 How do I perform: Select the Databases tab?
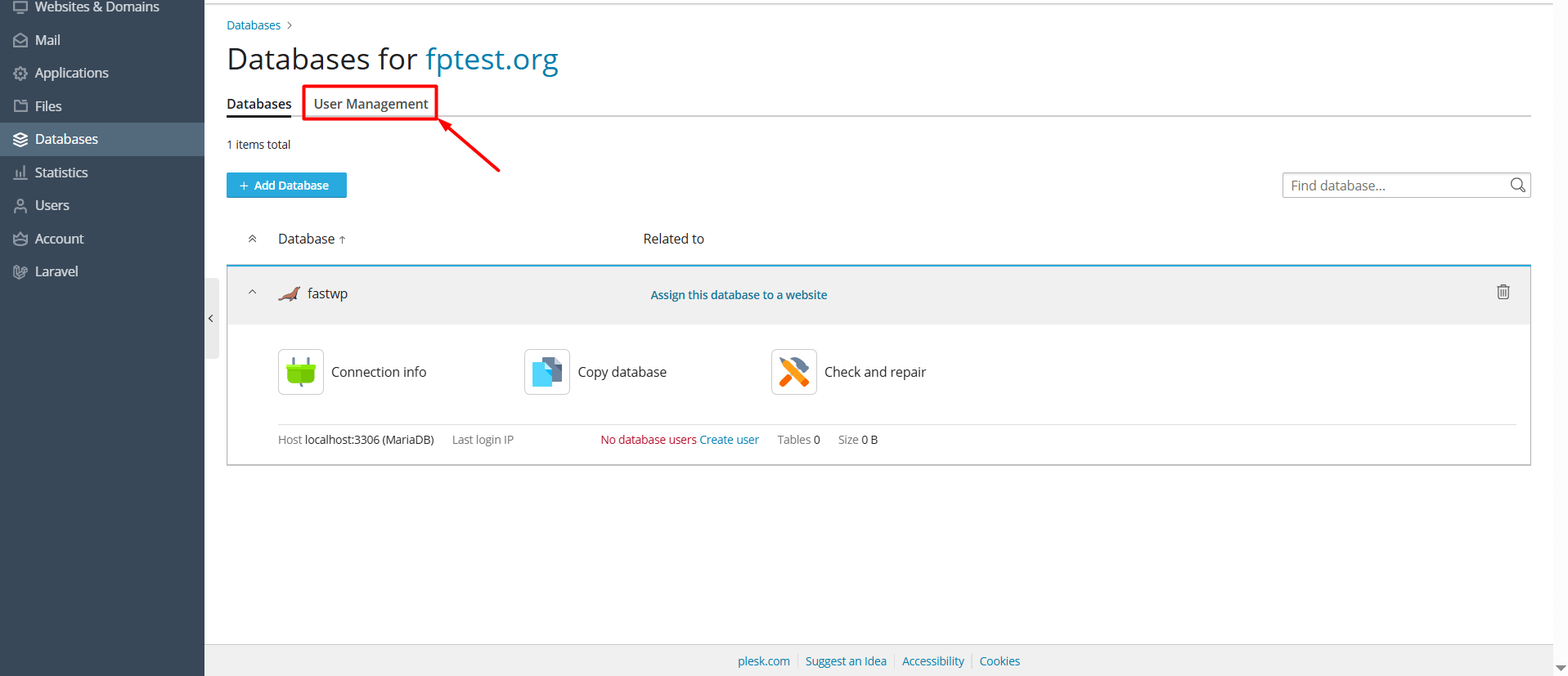point(258,104)
